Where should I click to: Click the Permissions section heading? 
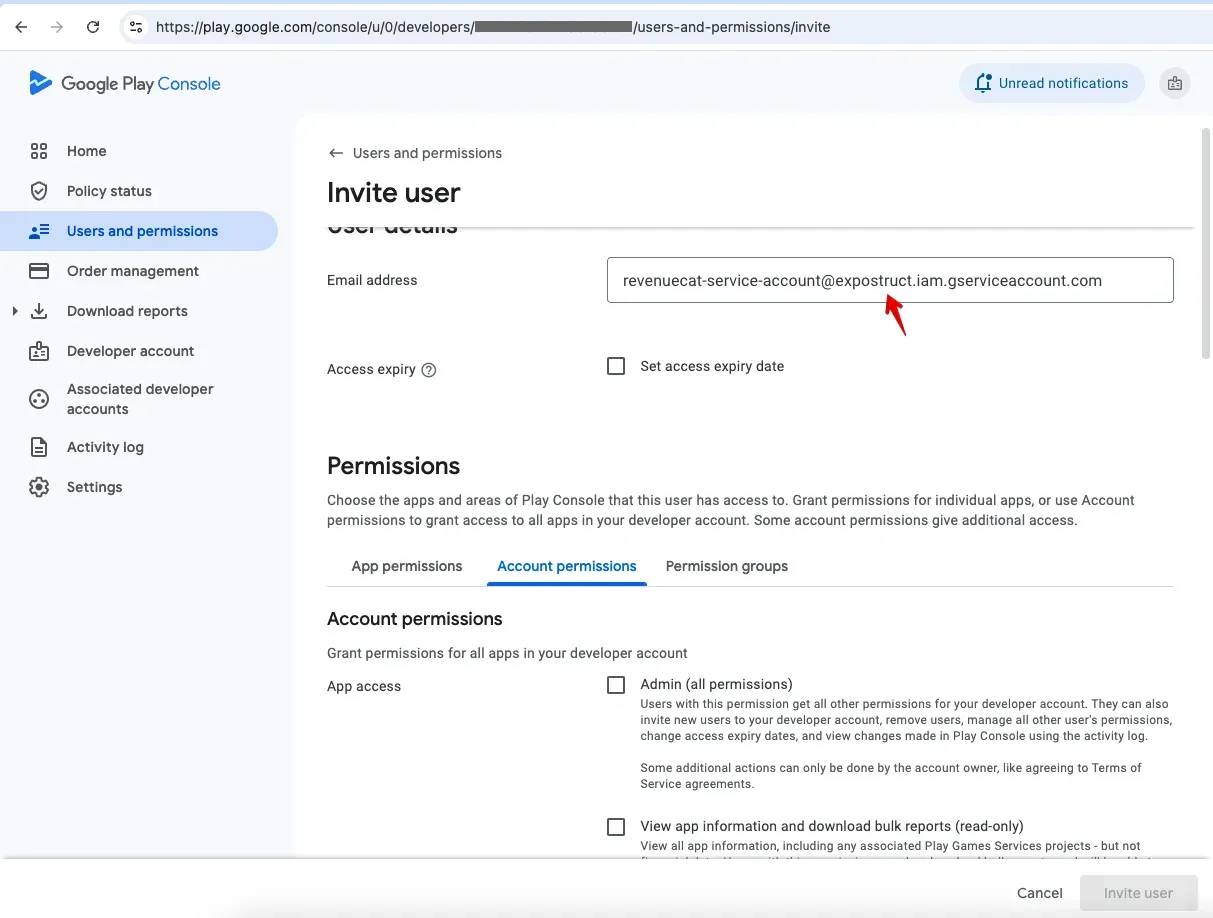[x=394, y=466]
